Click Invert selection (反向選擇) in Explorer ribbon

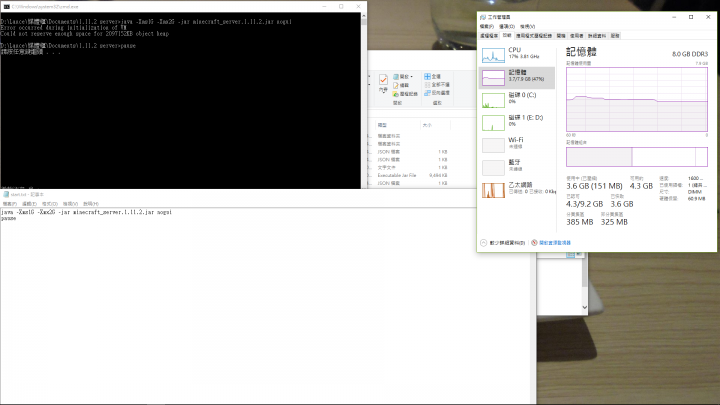pos(437,93)
